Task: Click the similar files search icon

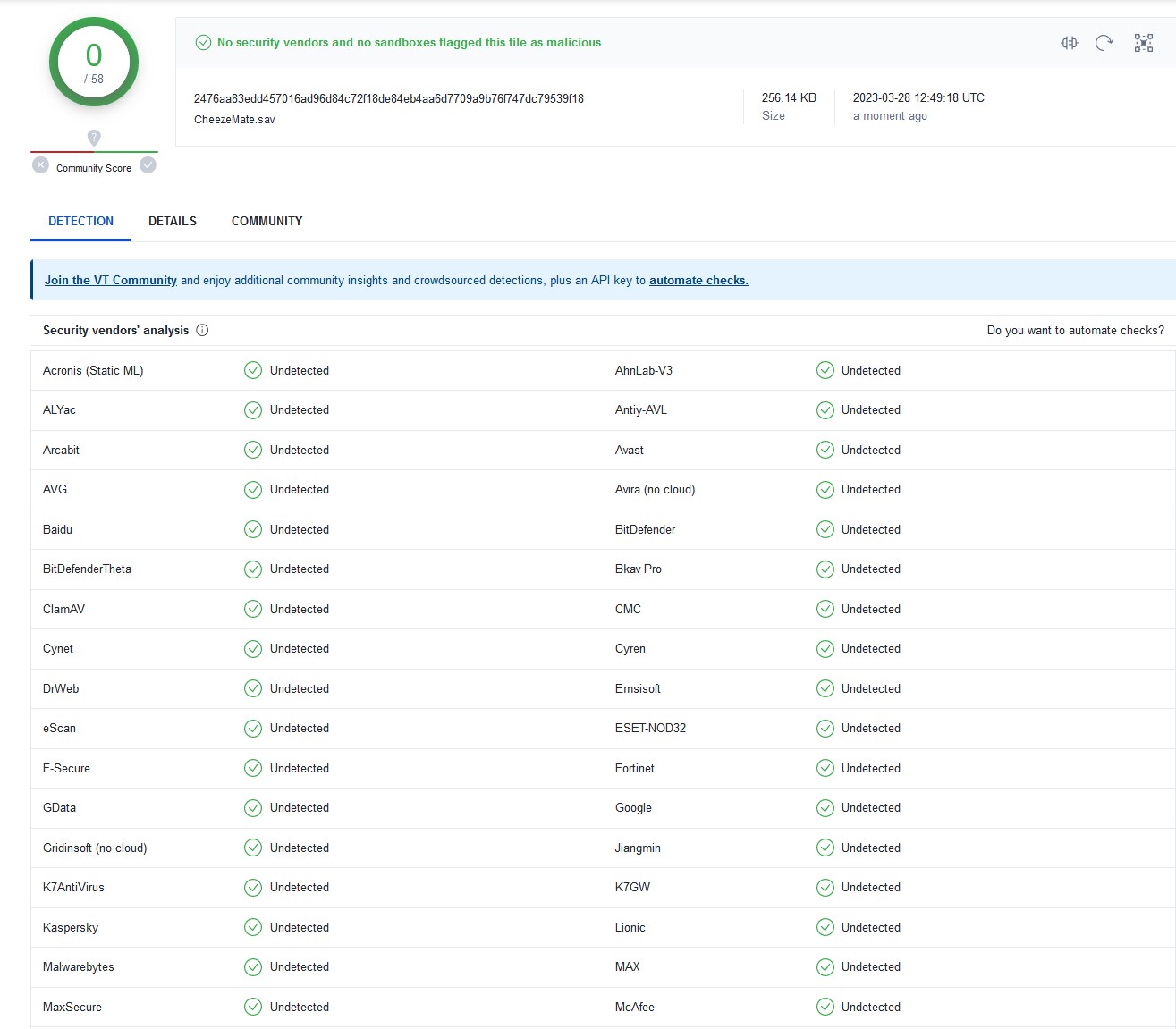Action: tap(1070, 43)
